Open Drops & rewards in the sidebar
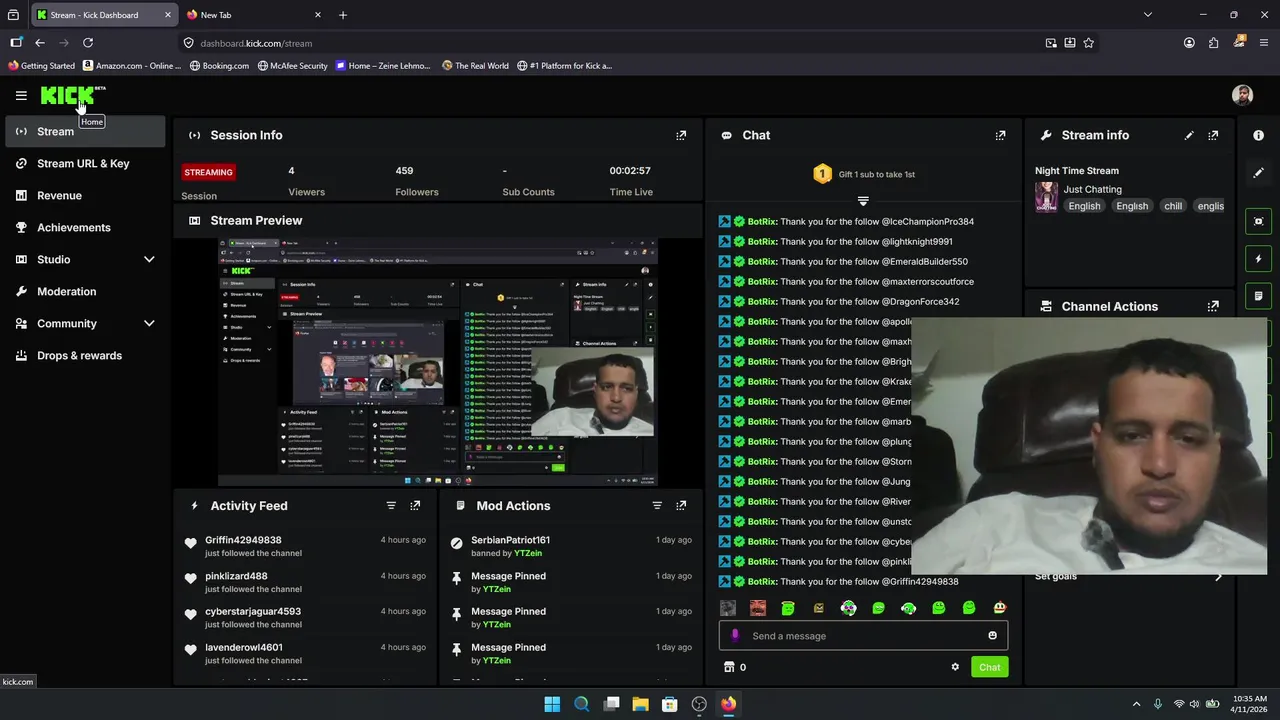Image resolution: width=1280 pixels, height=720 pixels. (85, 355)
